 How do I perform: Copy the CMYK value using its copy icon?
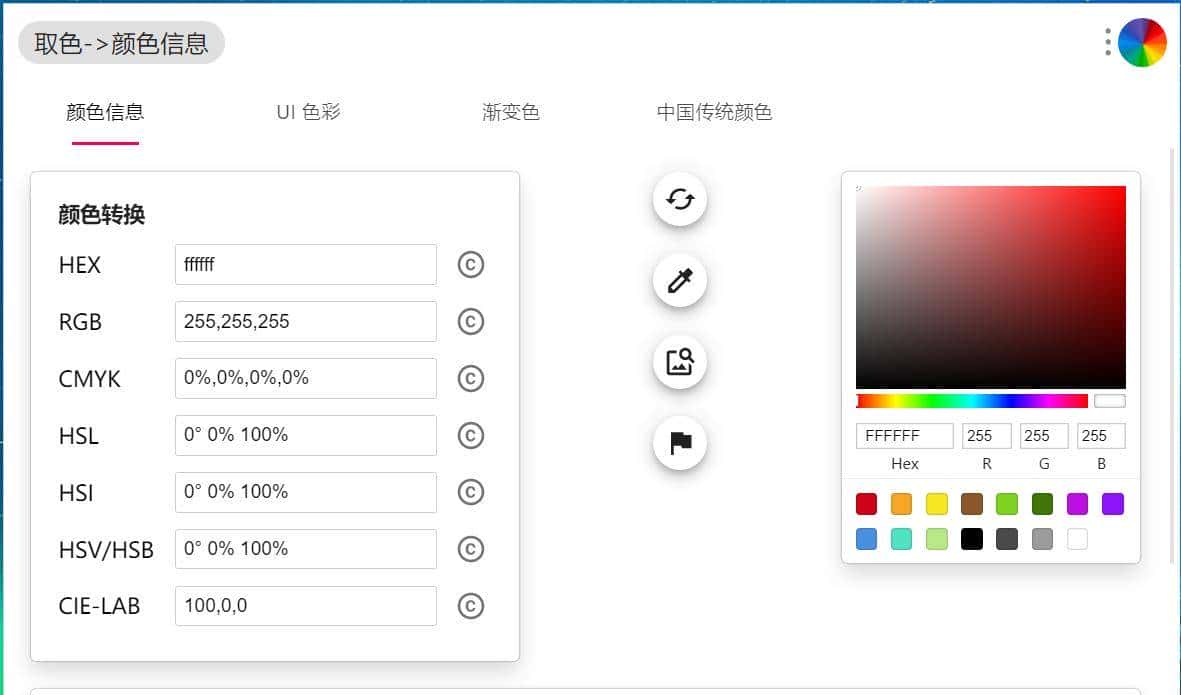pos(470,378)
